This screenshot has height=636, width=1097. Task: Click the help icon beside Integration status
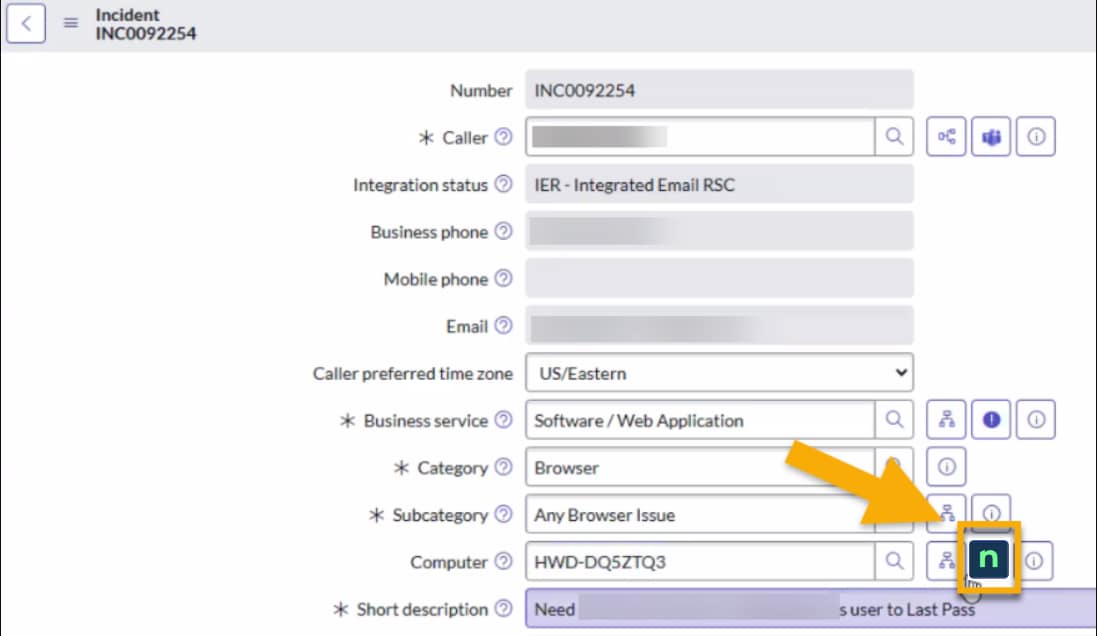click(504, 185)
